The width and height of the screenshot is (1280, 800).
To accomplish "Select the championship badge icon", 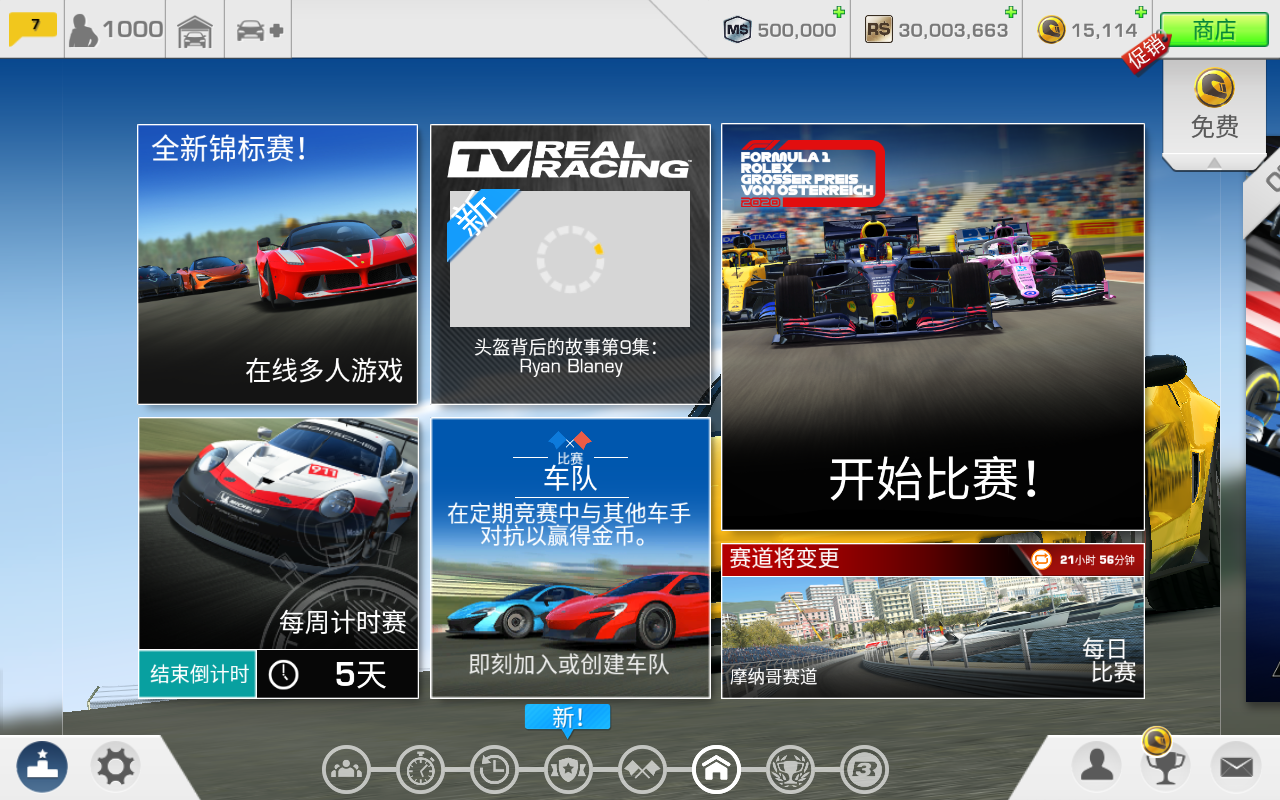I will click(568, 769).
